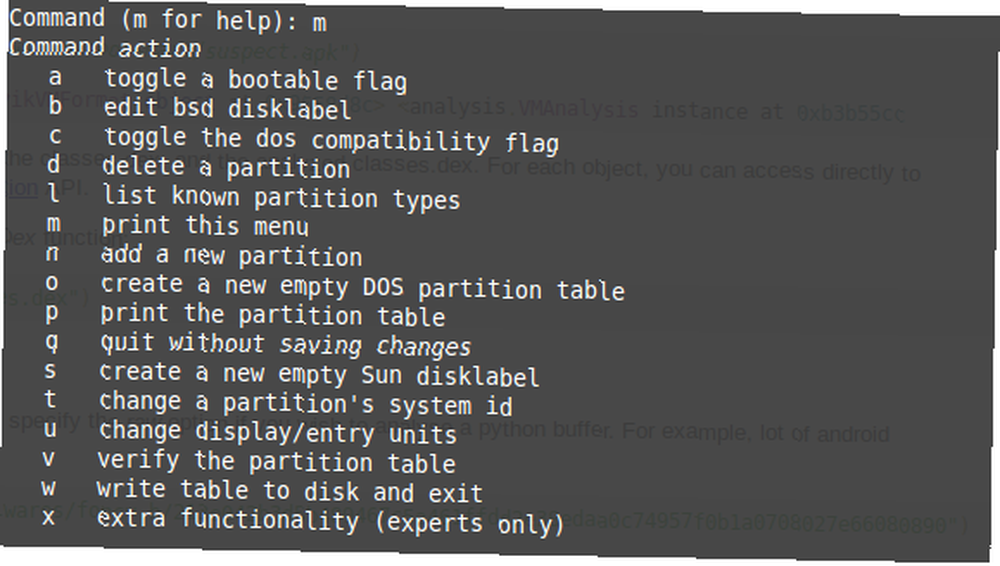Click the 'Command (m for help): m' prompt line
Image resolution: width=1000 pixels, height=566 pixels.
[168, 20]
